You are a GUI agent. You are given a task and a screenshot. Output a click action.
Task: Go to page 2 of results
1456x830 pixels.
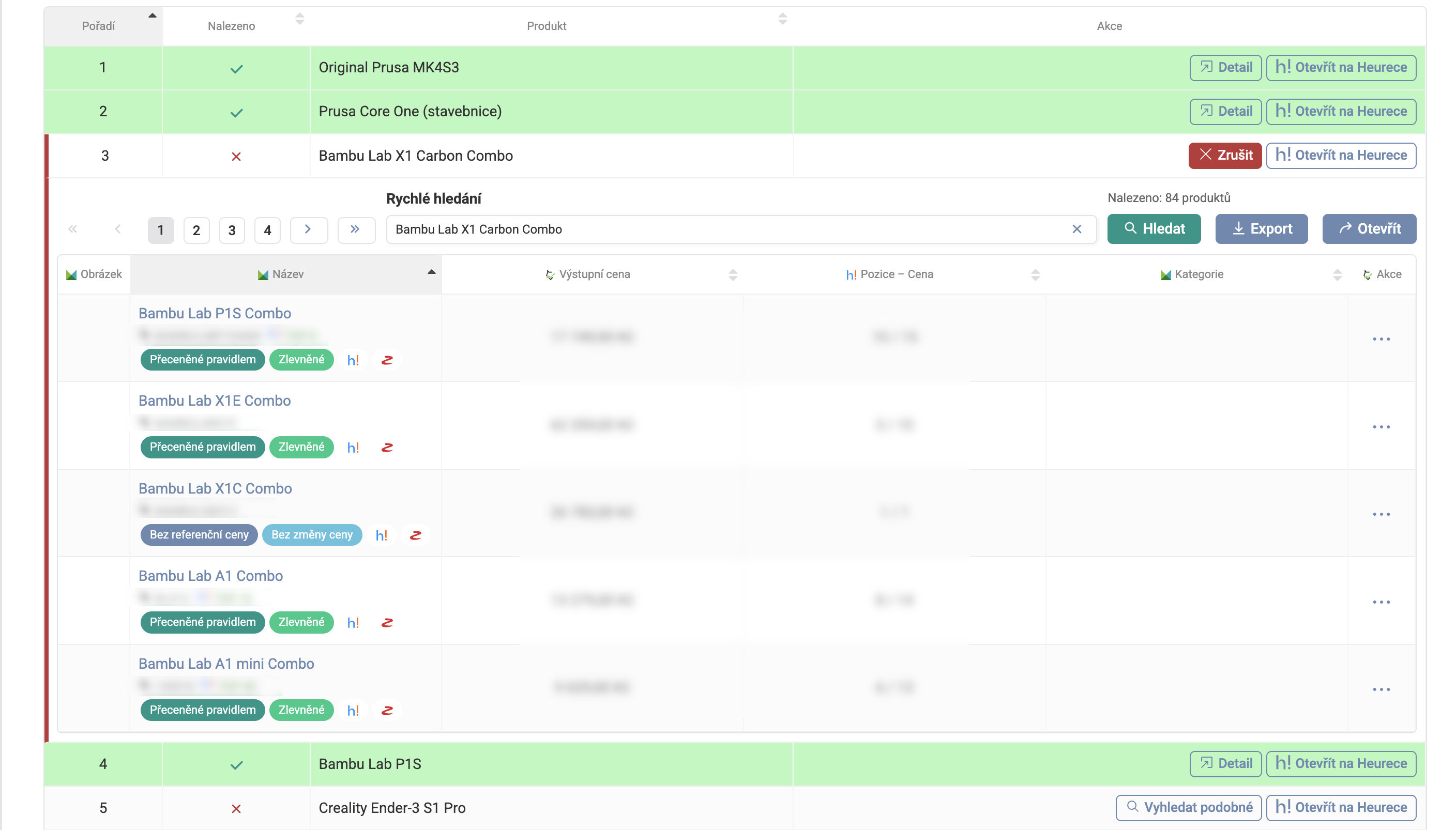pos(196,230)
